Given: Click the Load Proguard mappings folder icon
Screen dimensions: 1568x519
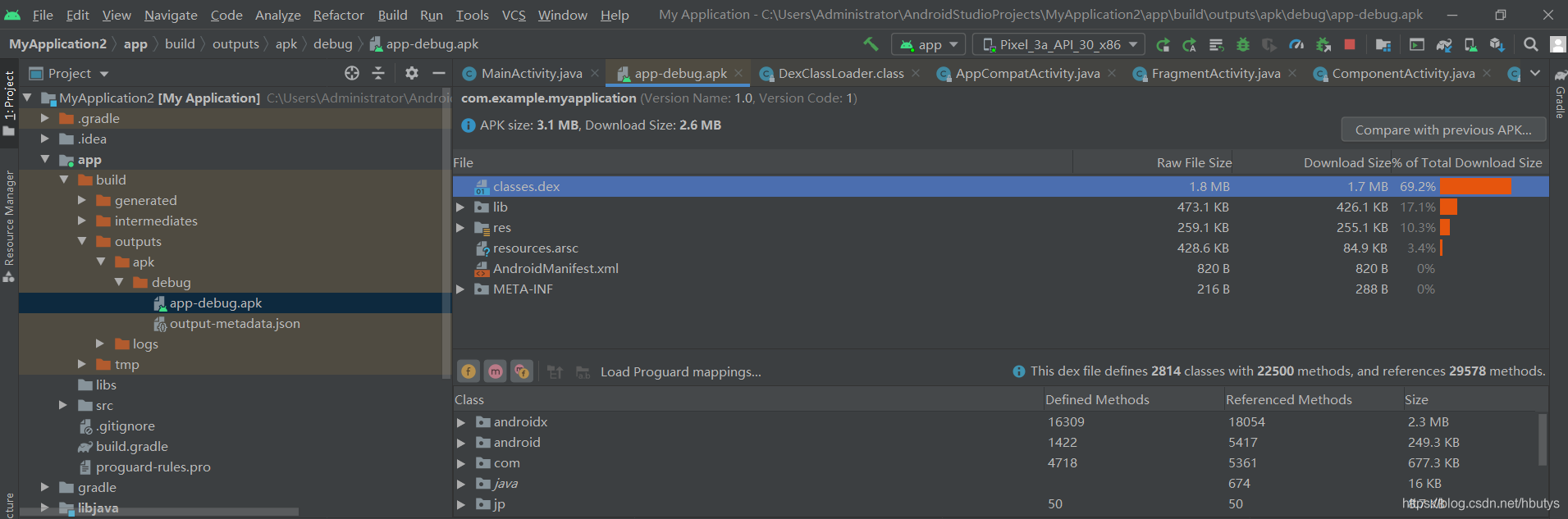Looking at the screenshot, I should (x=583, y=372).
